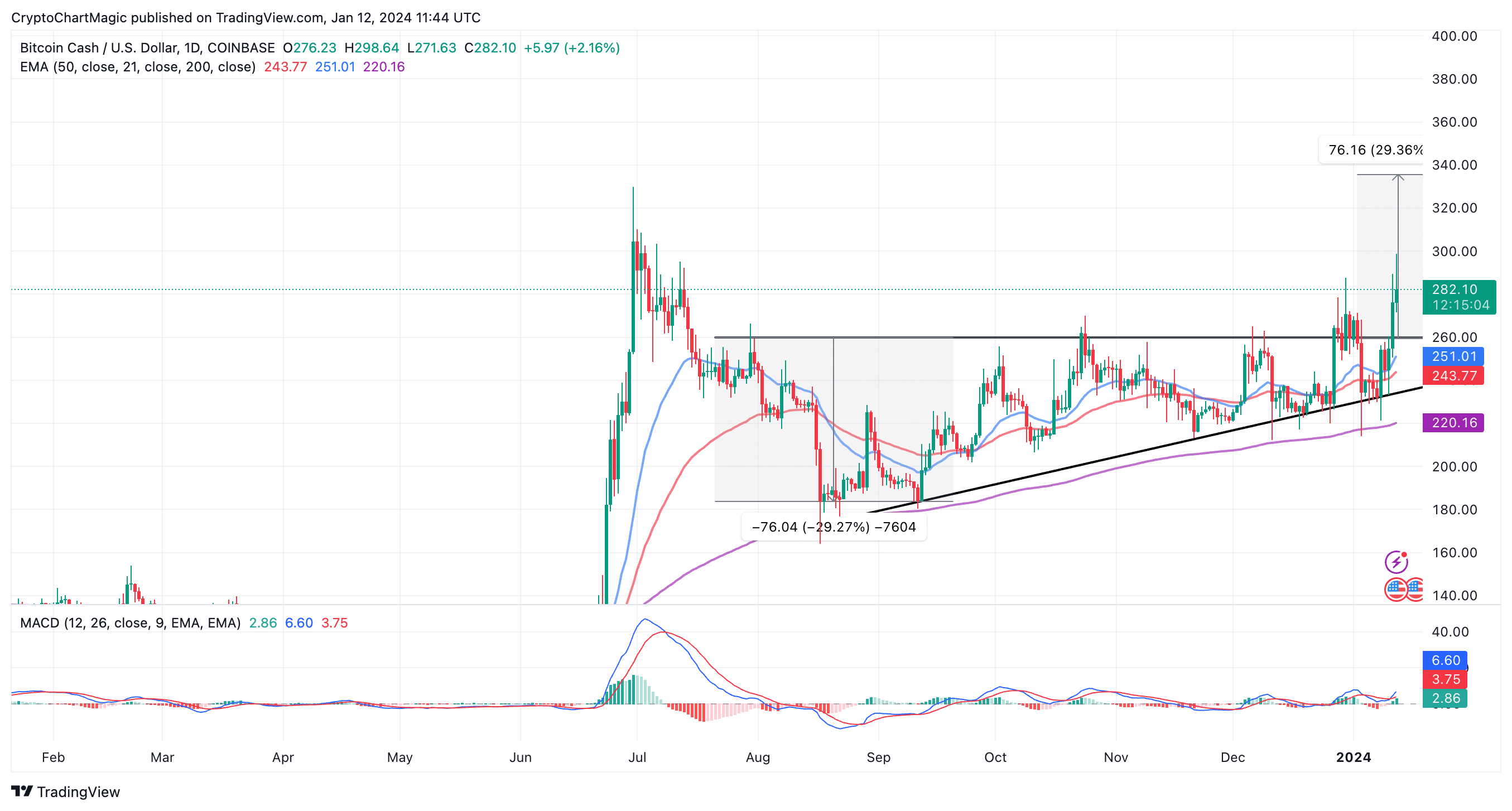Click the Dec month label on time axis
Screen dimensions: 1512x811
1232,757
